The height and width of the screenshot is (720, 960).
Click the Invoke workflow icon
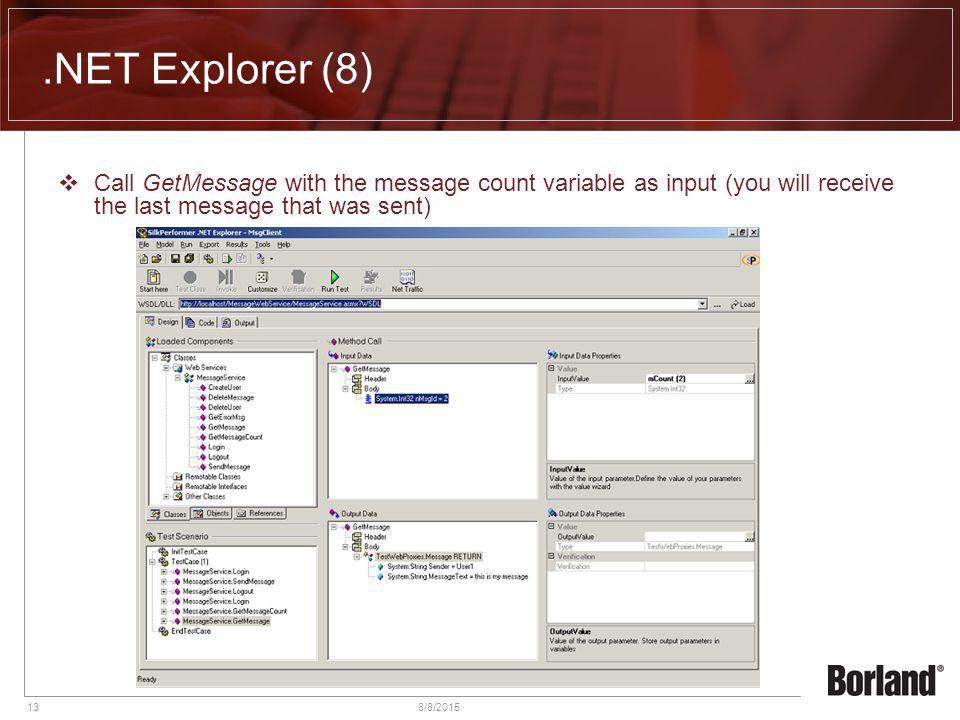pos(226,277)
